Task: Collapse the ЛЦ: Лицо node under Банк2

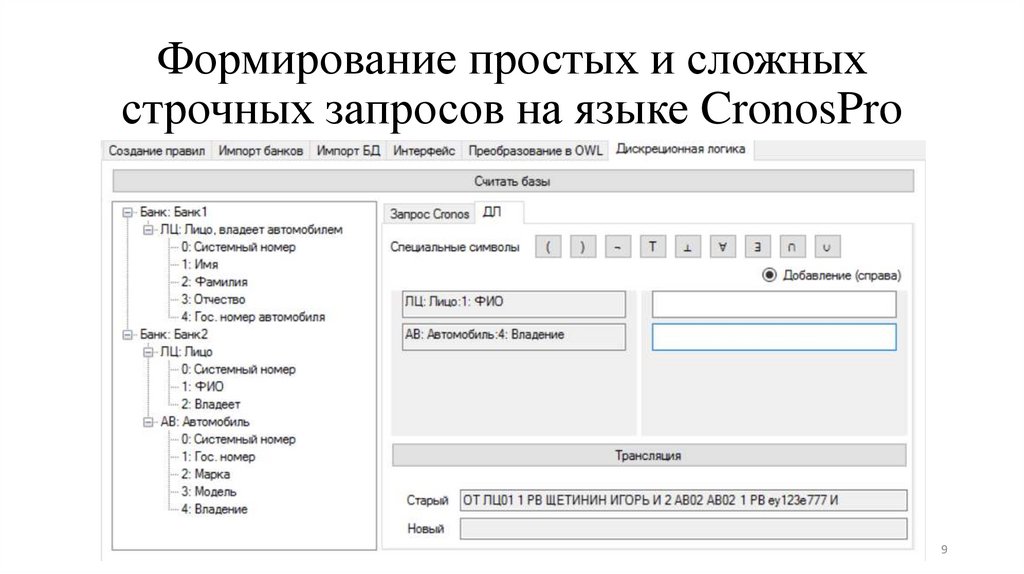Action: [148, 352]
